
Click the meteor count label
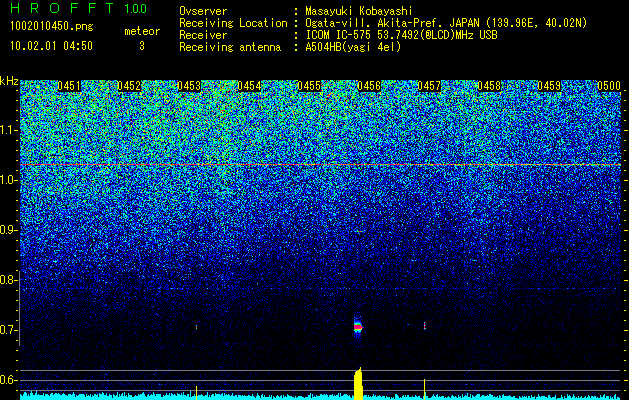coord(142,31)
